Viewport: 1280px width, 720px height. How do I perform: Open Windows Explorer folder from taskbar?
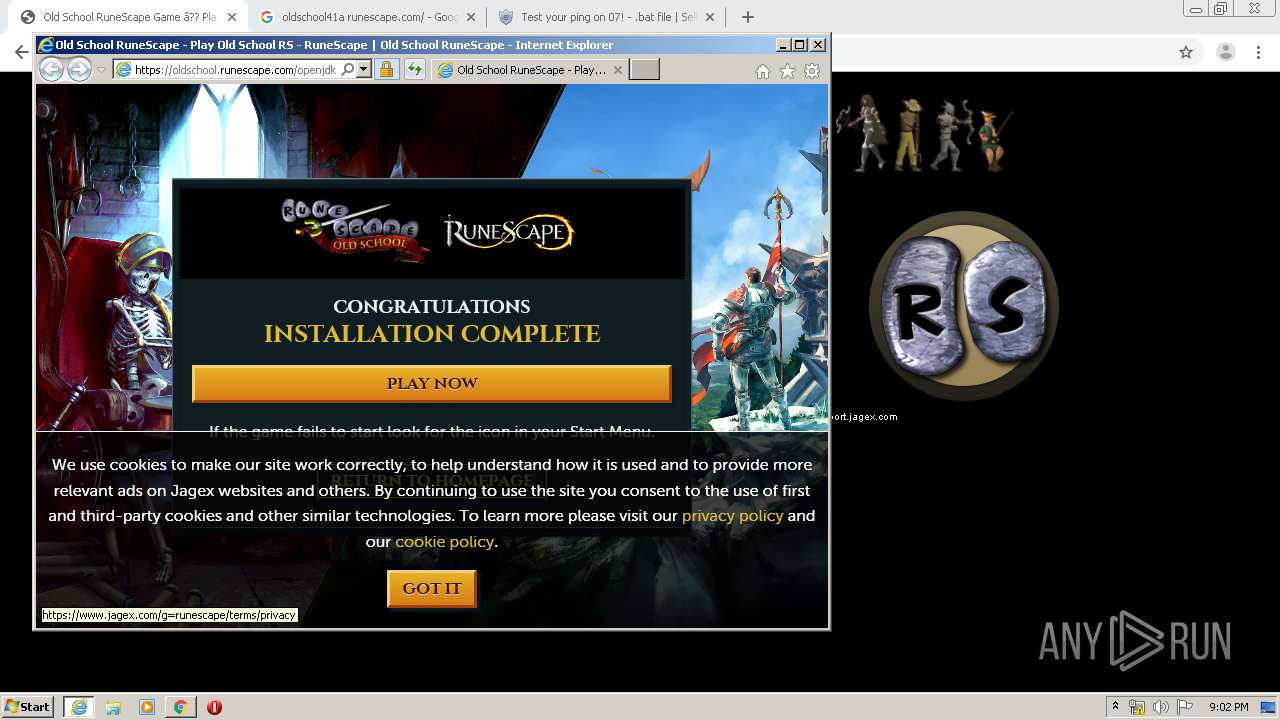(113, 707)
